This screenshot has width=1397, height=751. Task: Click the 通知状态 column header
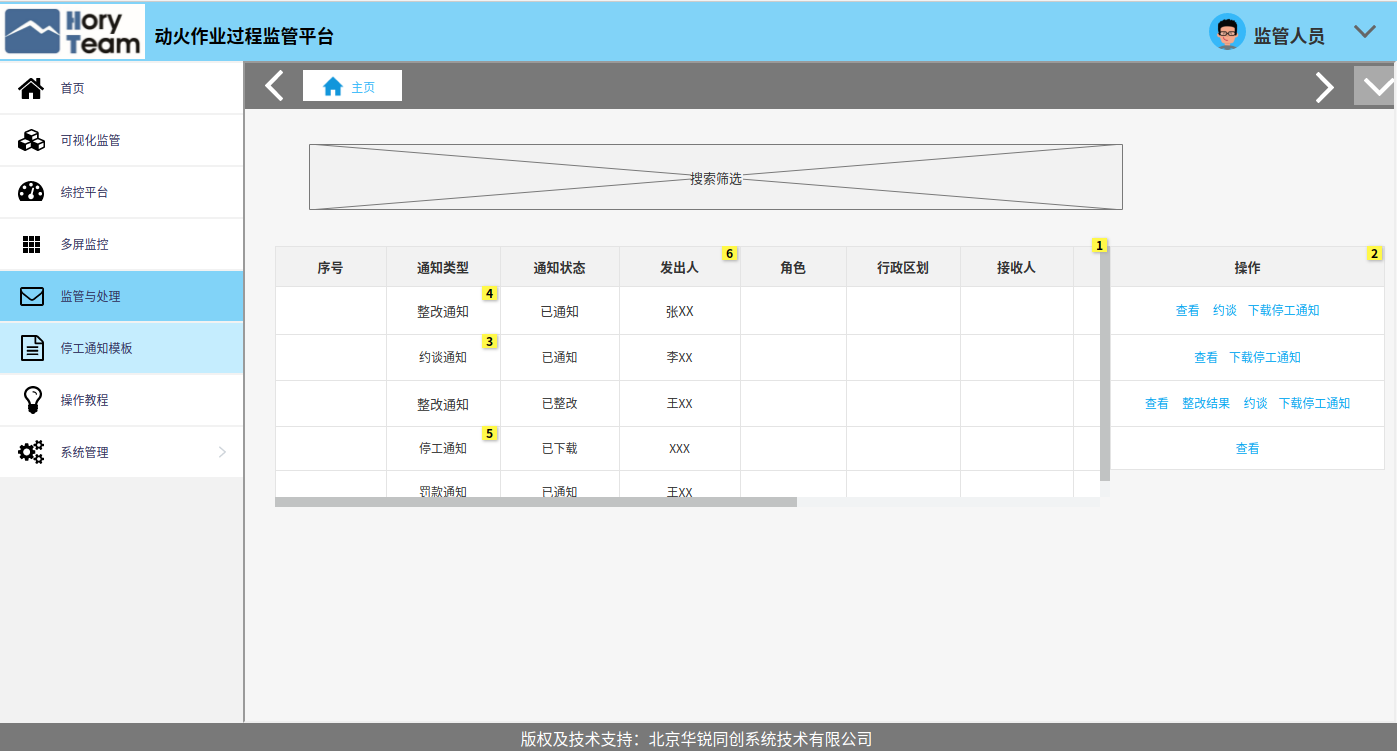559,268
